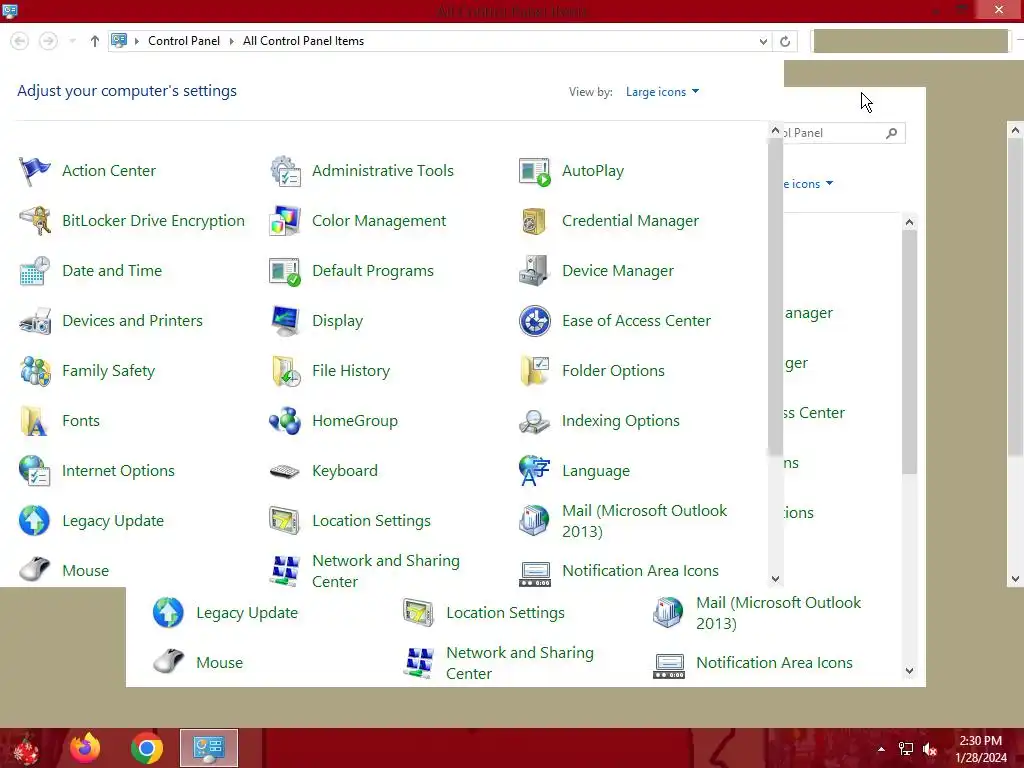Click the front window scrollbar down arrow
The height and width of the screenshot is (768, 1024).
(775, 579)
